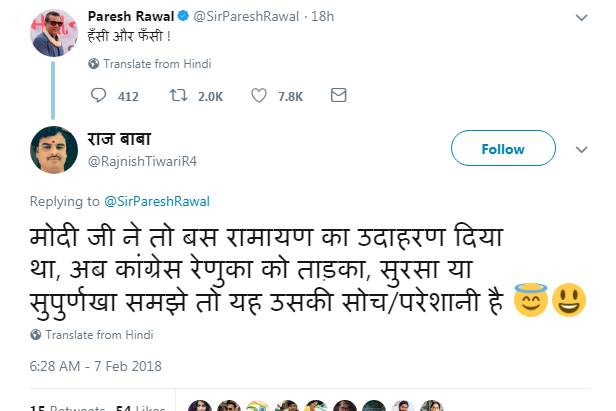Click the 6:28 AM - 7 Feb 2018 timestamp

click(95, 366)
